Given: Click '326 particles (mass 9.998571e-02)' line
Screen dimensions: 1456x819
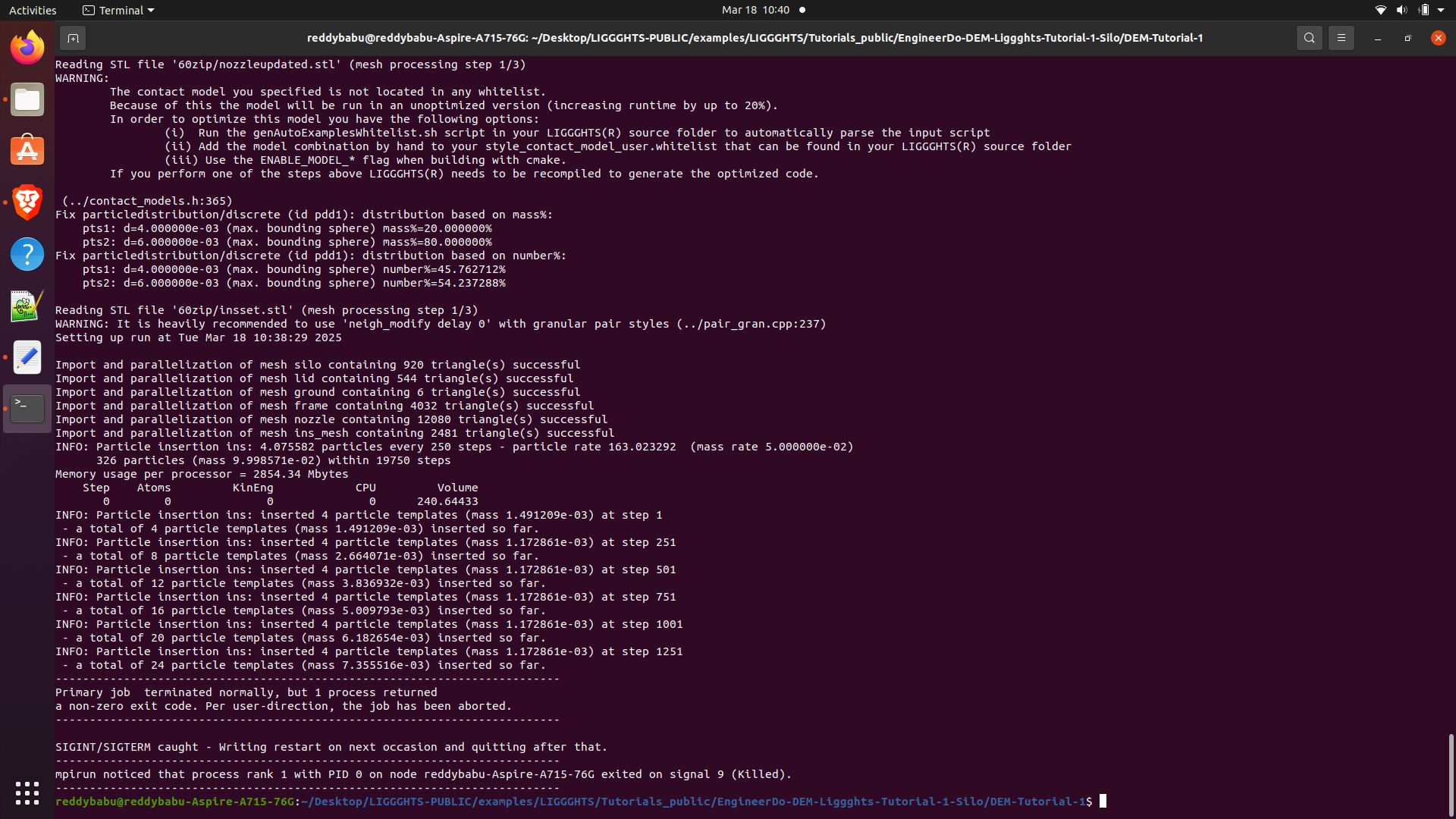Looking at the screenshot, I should (274, 460).
